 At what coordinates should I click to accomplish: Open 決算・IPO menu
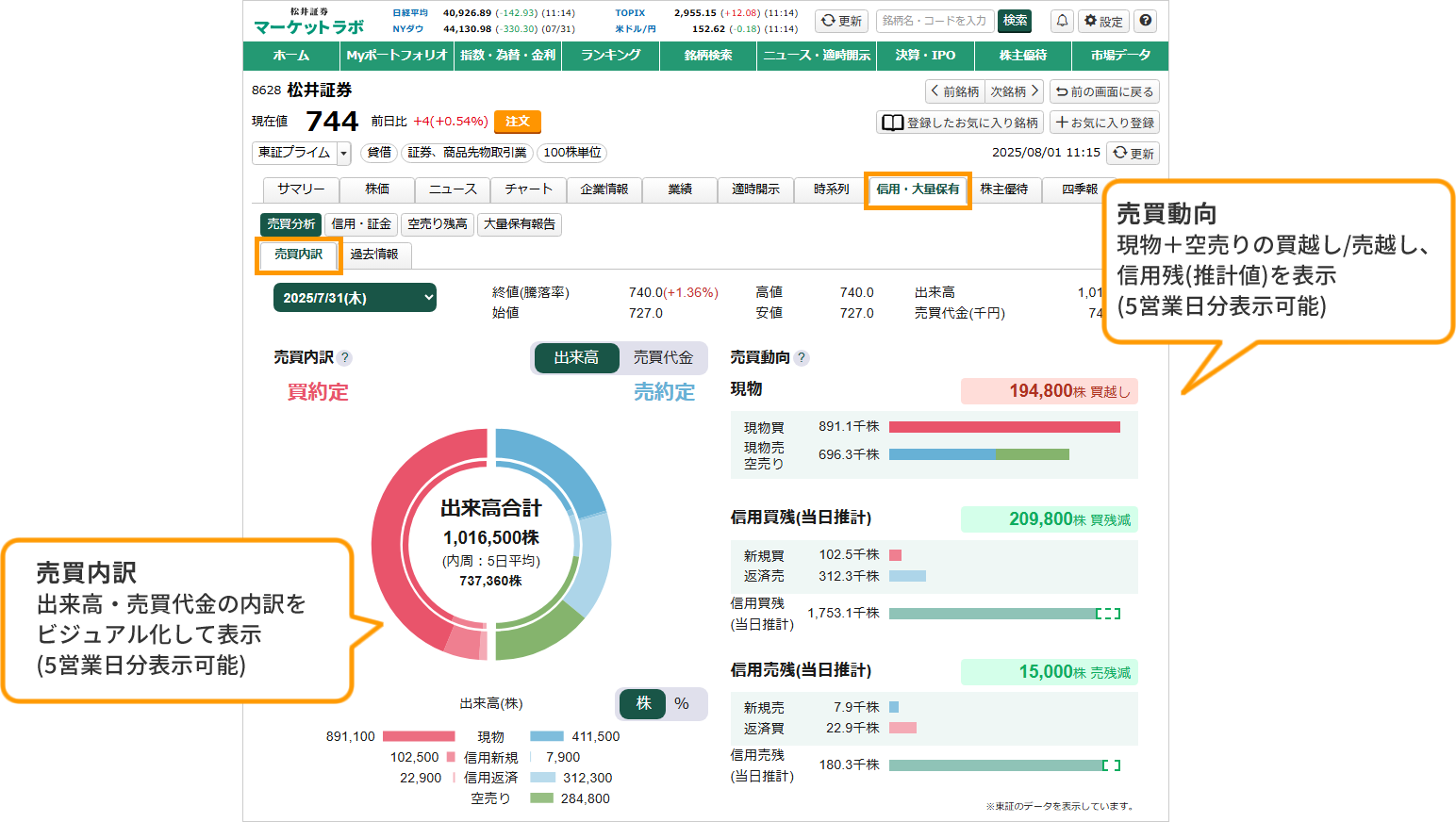pyautogui.click(x=926, y=56)
